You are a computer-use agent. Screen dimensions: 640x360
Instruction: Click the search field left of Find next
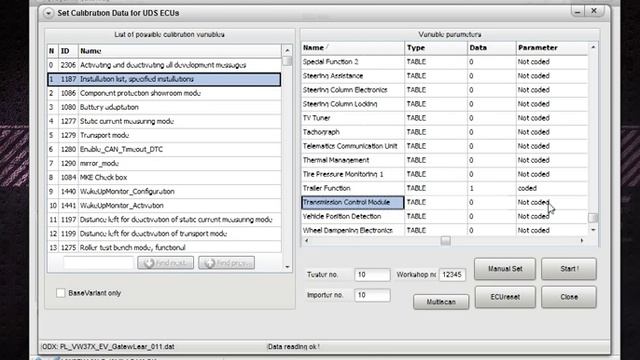(98, 263)
